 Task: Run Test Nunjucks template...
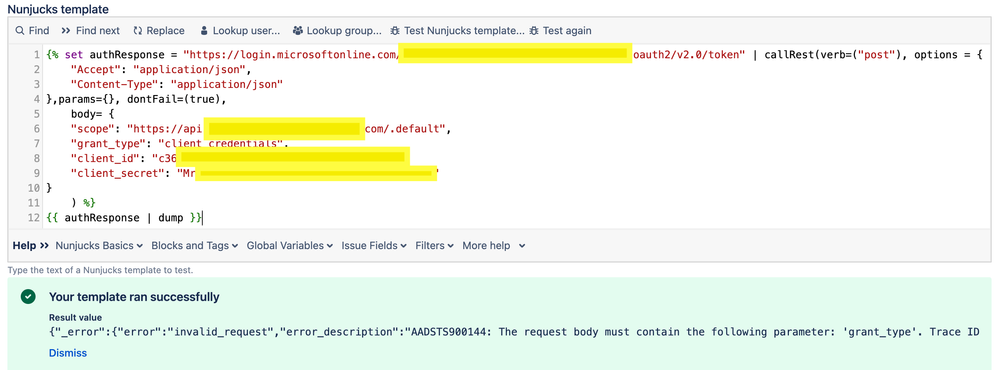click(x=458, y=31)
